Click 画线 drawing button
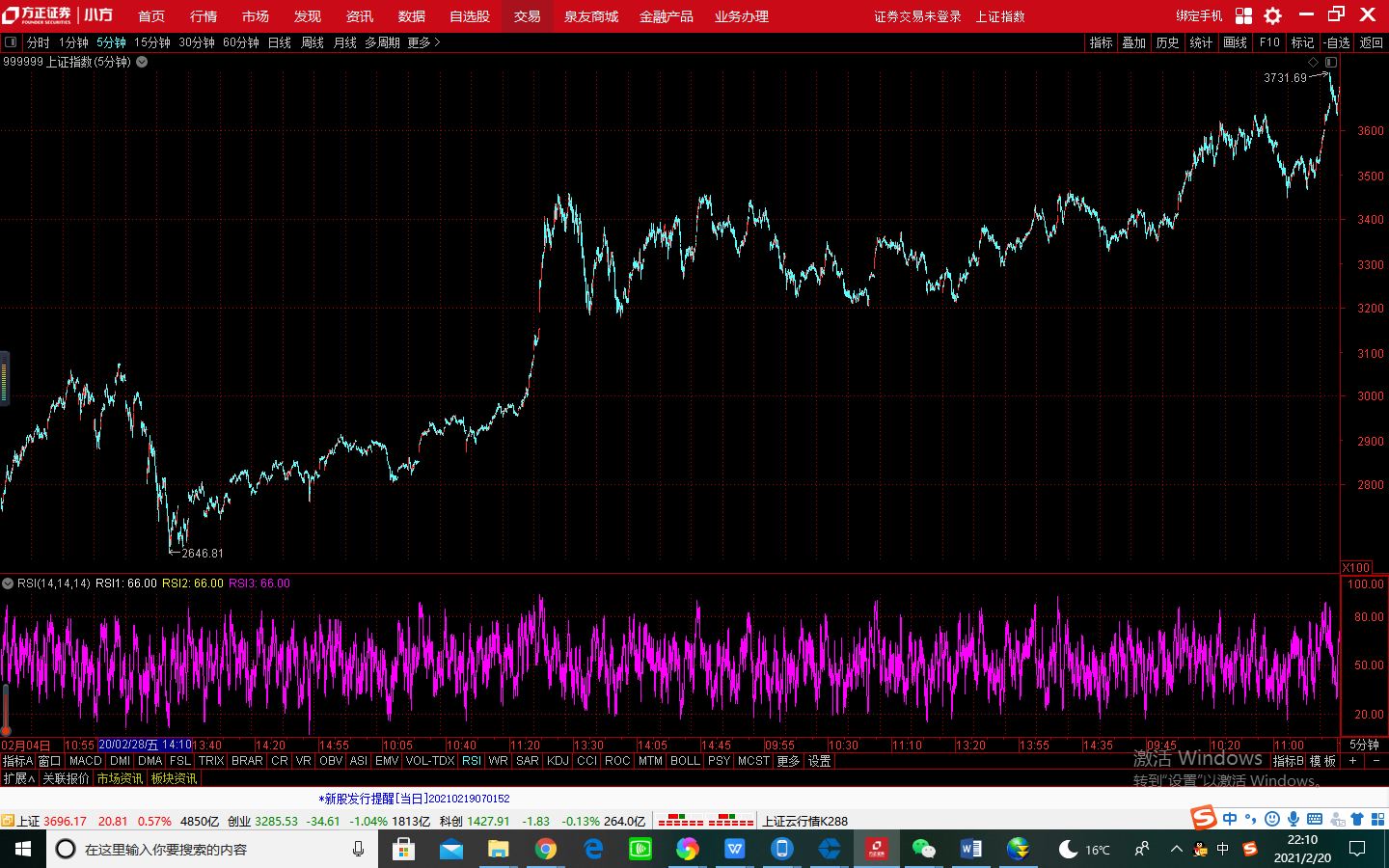The image size is (1389, 868). coord(1236,42)
